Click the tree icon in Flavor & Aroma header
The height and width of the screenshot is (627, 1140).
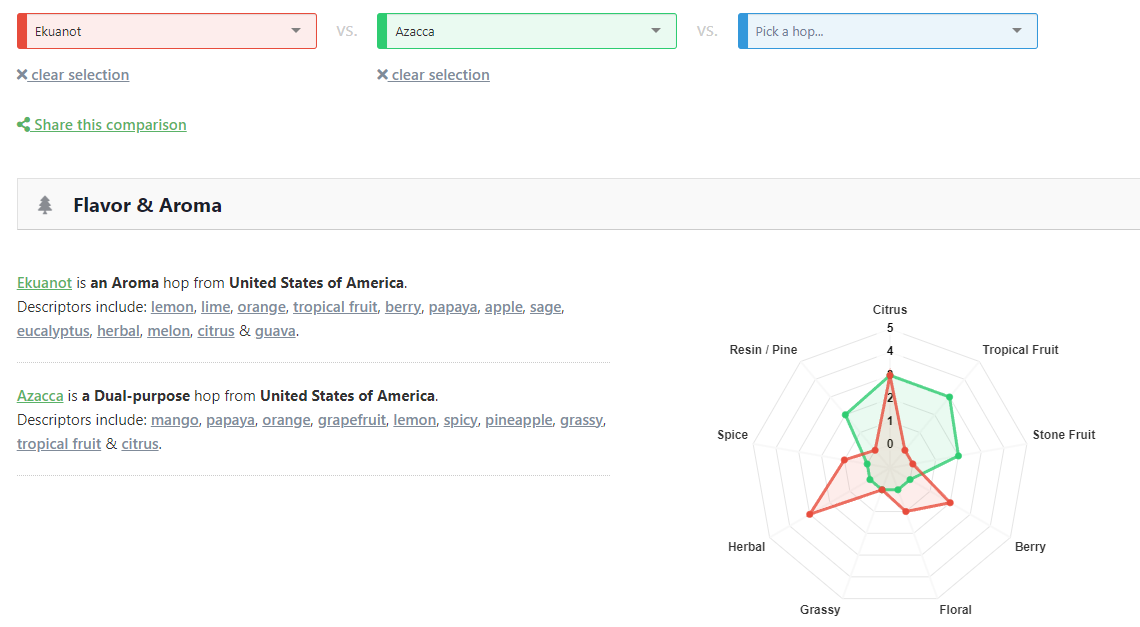(x=45, y=205)
